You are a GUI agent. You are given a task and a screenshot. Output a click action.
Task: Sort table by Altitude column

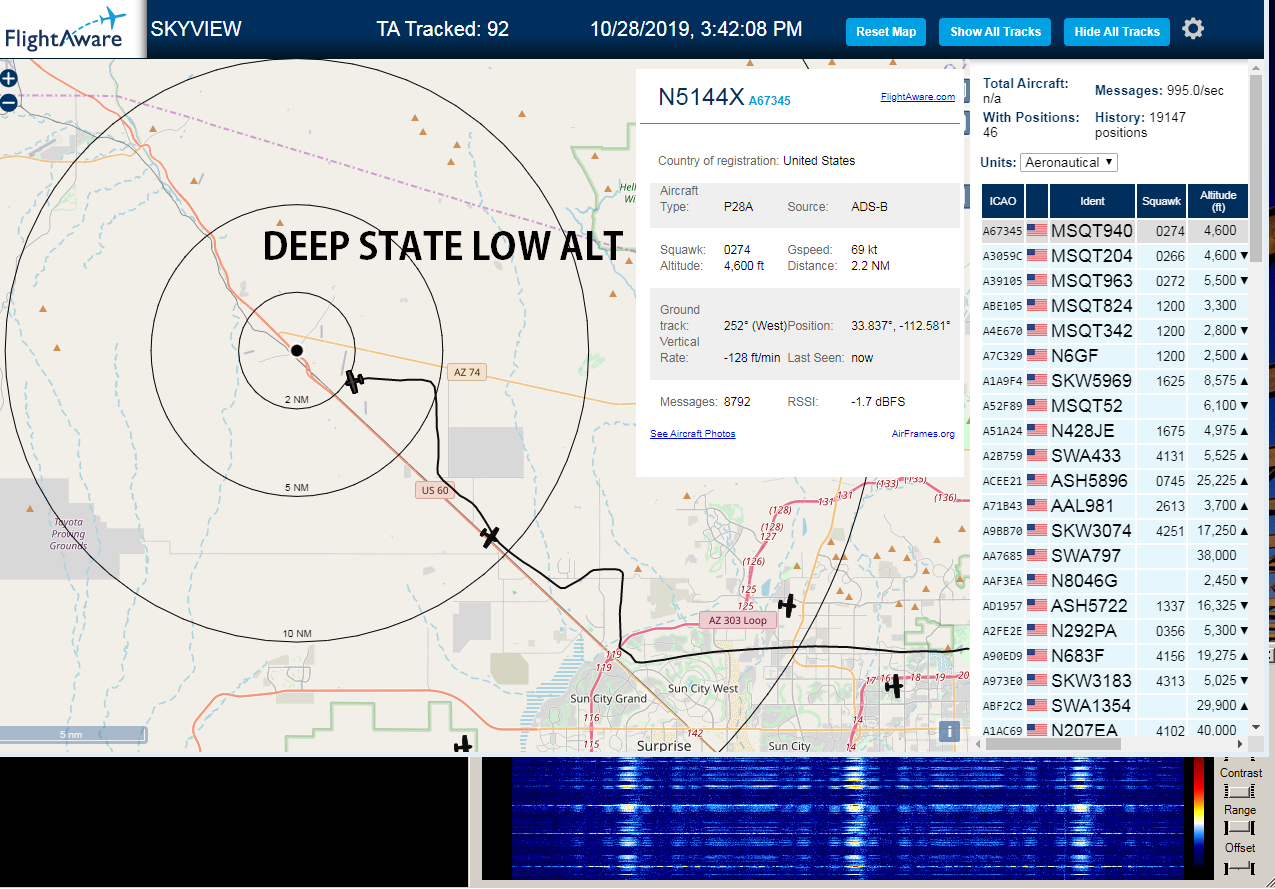[1217, 201]
